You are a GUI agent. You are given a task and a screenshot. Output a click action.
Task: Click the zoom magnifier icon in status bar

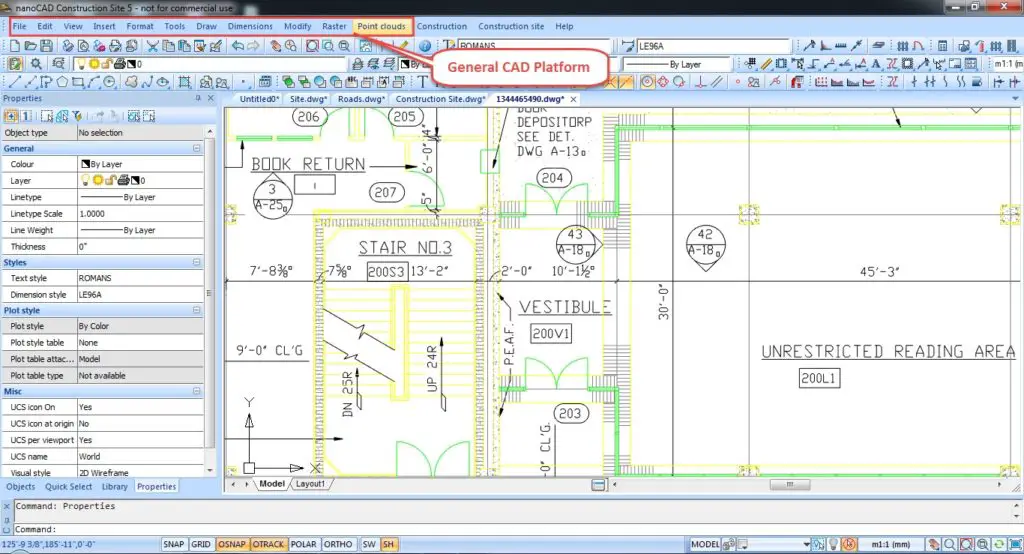950,544
